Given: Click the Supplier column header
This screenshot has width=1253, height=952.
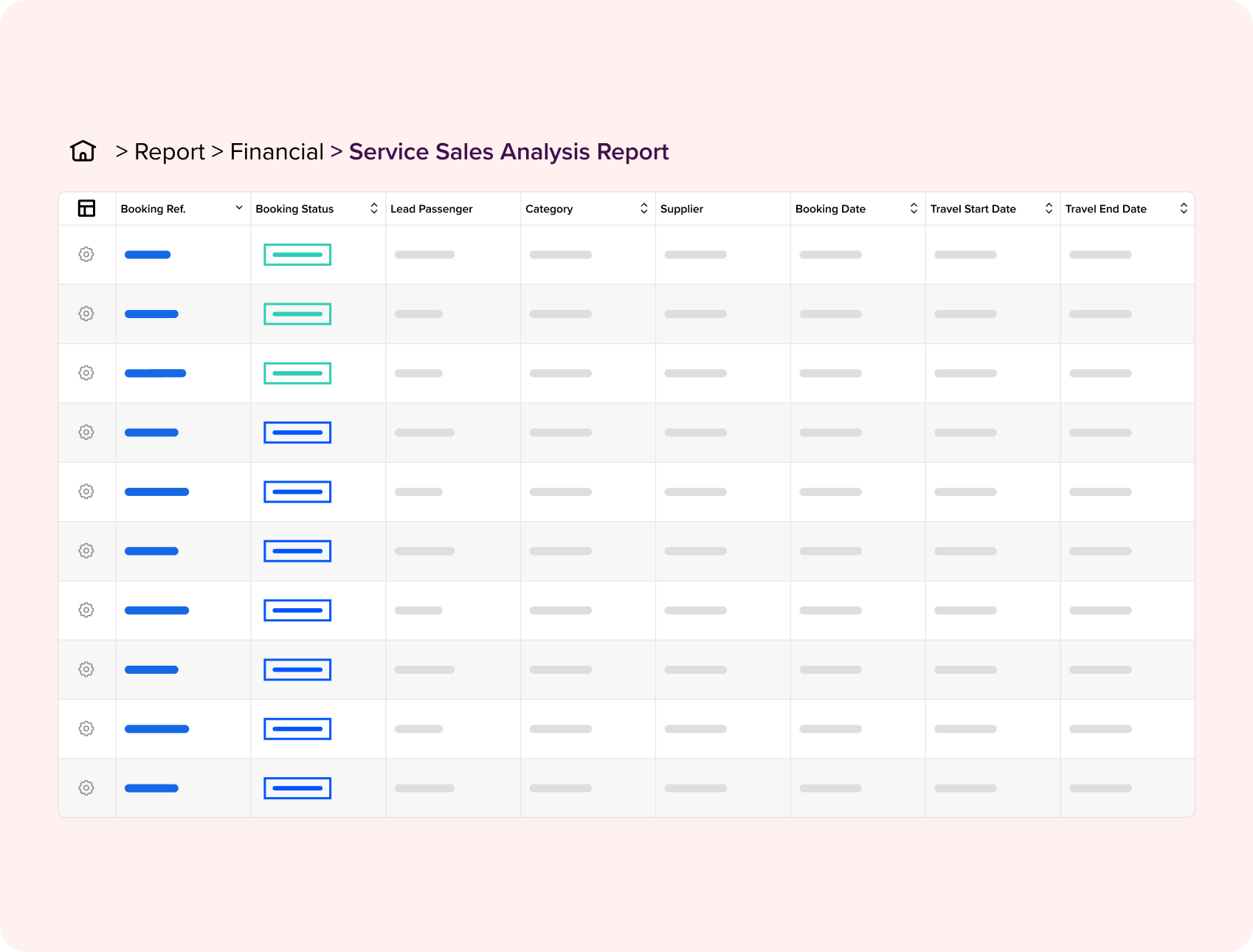Looking at the screenshot, I should coord(682,209).
